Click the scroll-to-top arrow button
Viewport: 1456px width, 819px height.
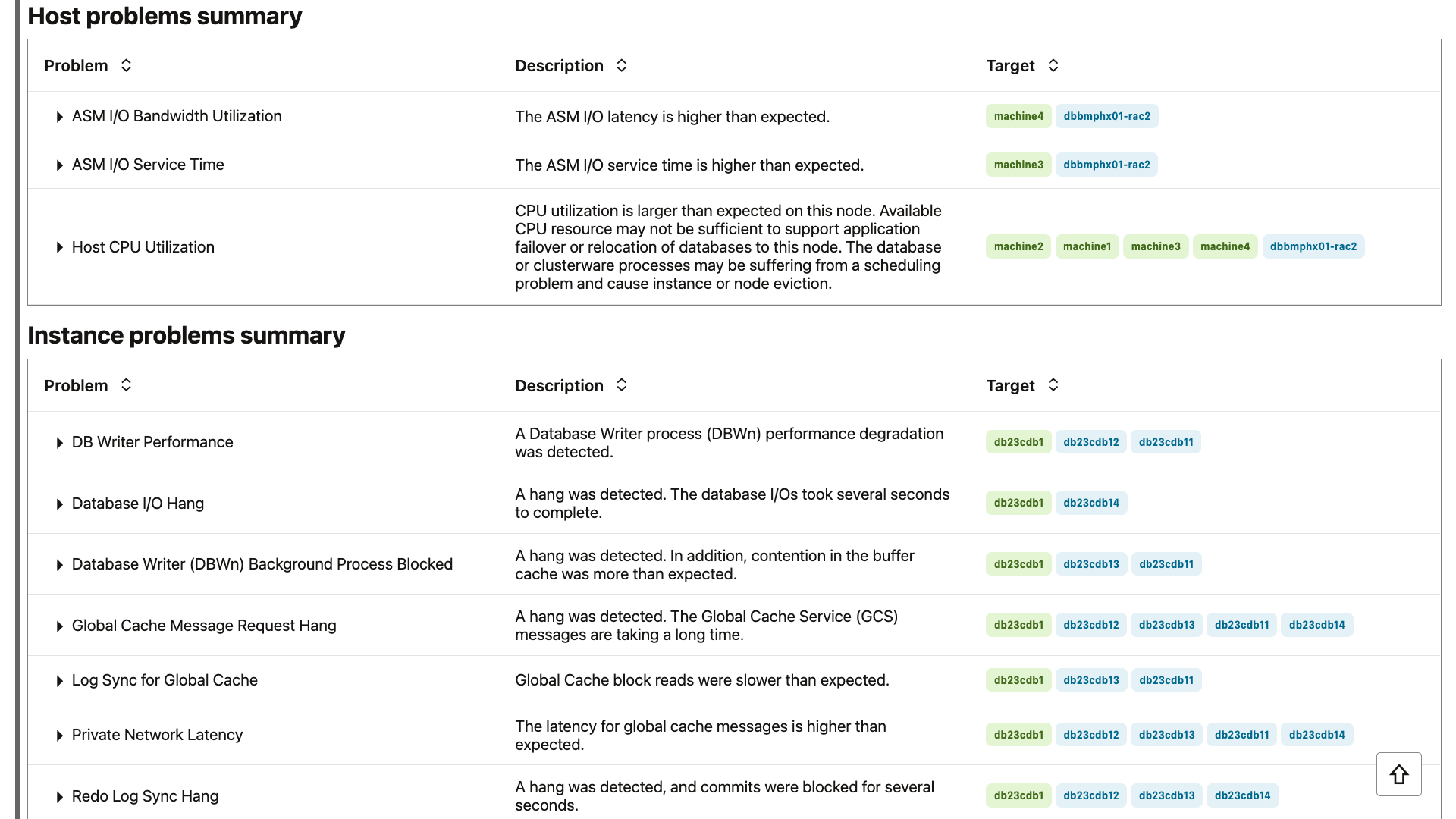pyautogui.click(x=1398, y=774)
